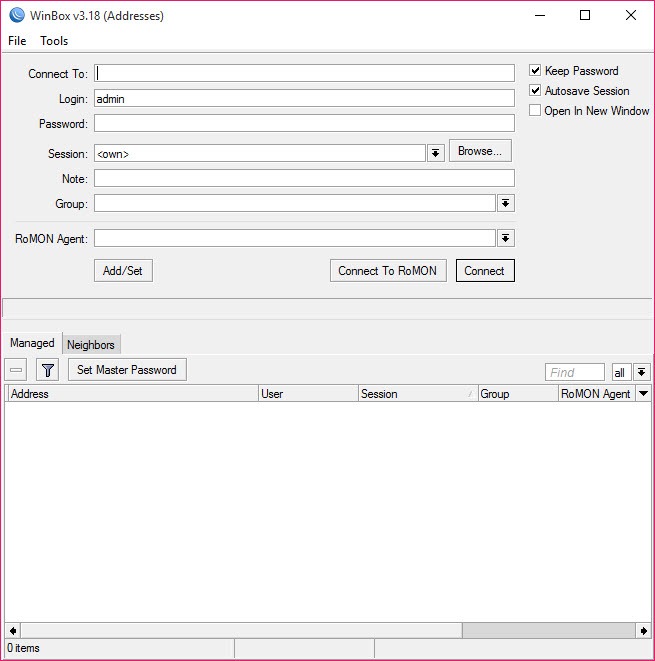Screen dimensions: 655x661
Task: Close the WinBox window
Action: 631,15
